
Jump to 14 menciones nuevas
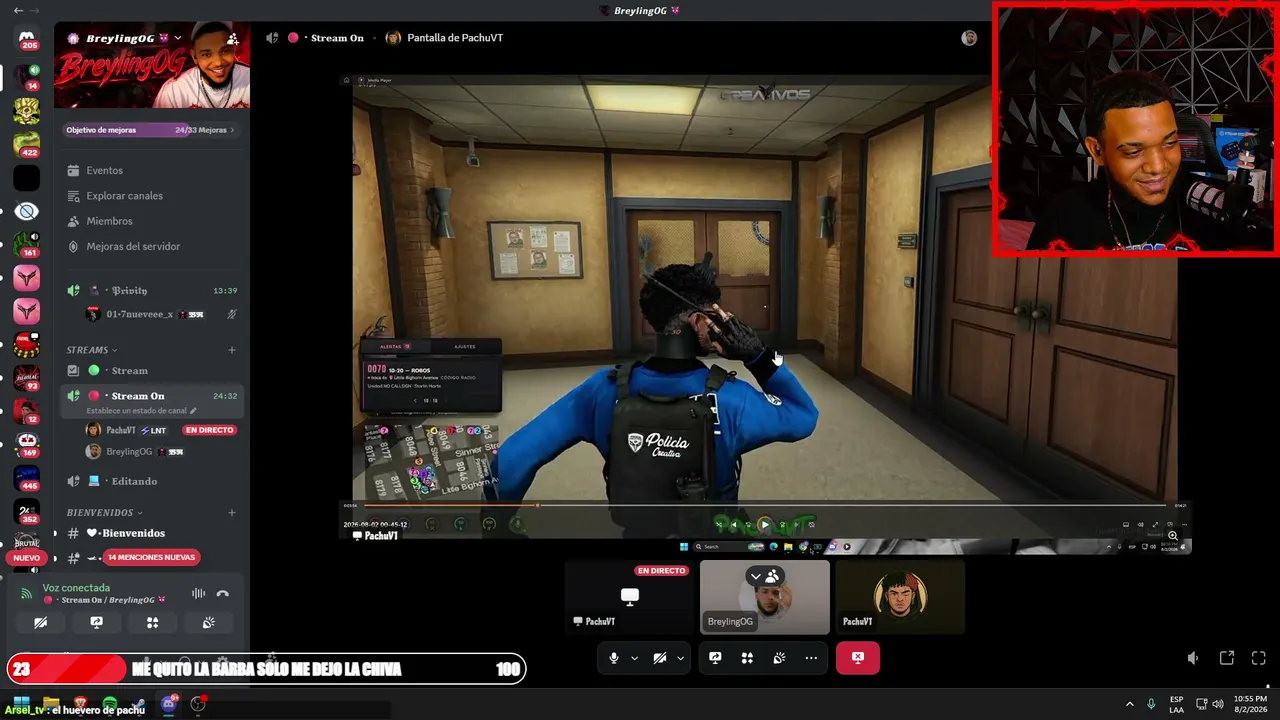[x=151, y=557]
